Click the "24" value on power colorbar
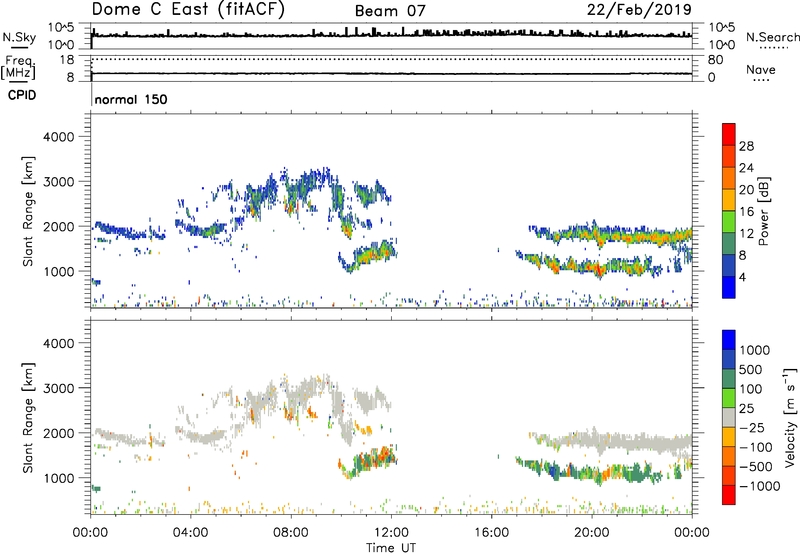800x554 pixels. 746,168
